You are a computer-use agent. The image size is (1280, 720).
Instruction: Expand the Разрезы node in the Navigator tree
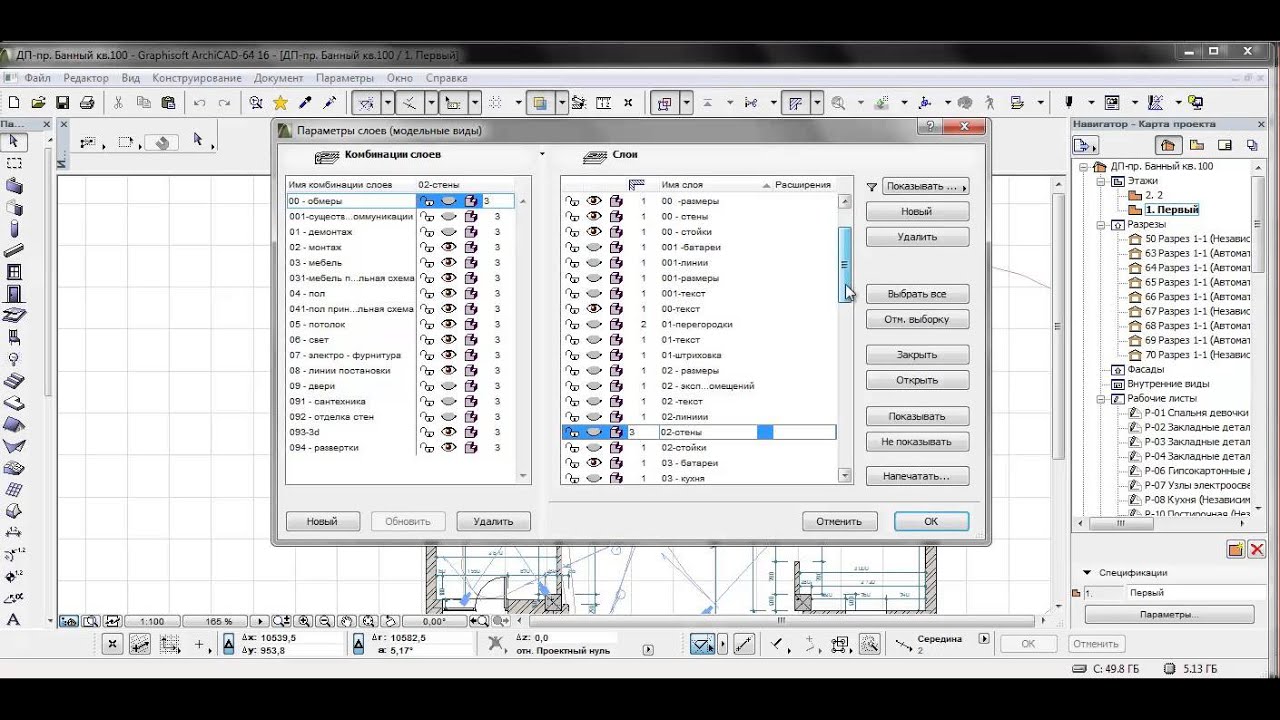[1103, 225]
